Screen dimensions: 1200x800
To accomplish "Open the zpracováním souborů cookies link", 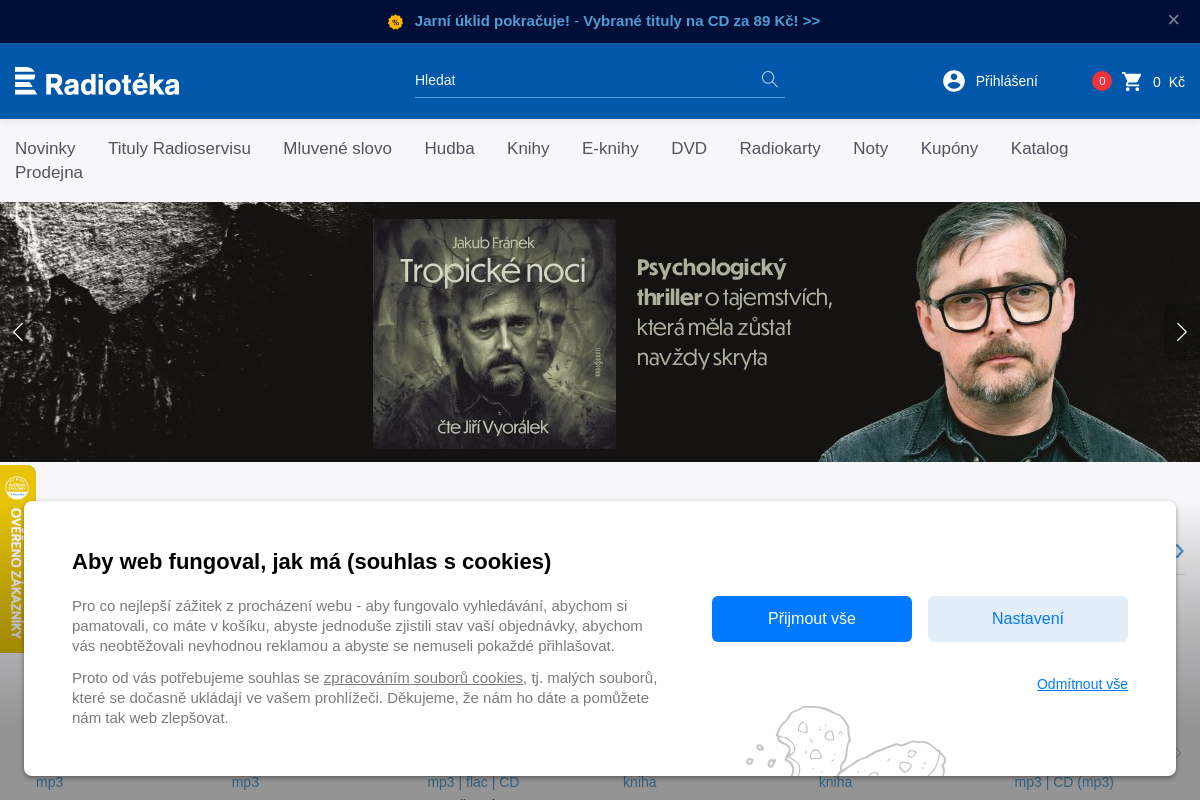I will click(x=423, y=677).
